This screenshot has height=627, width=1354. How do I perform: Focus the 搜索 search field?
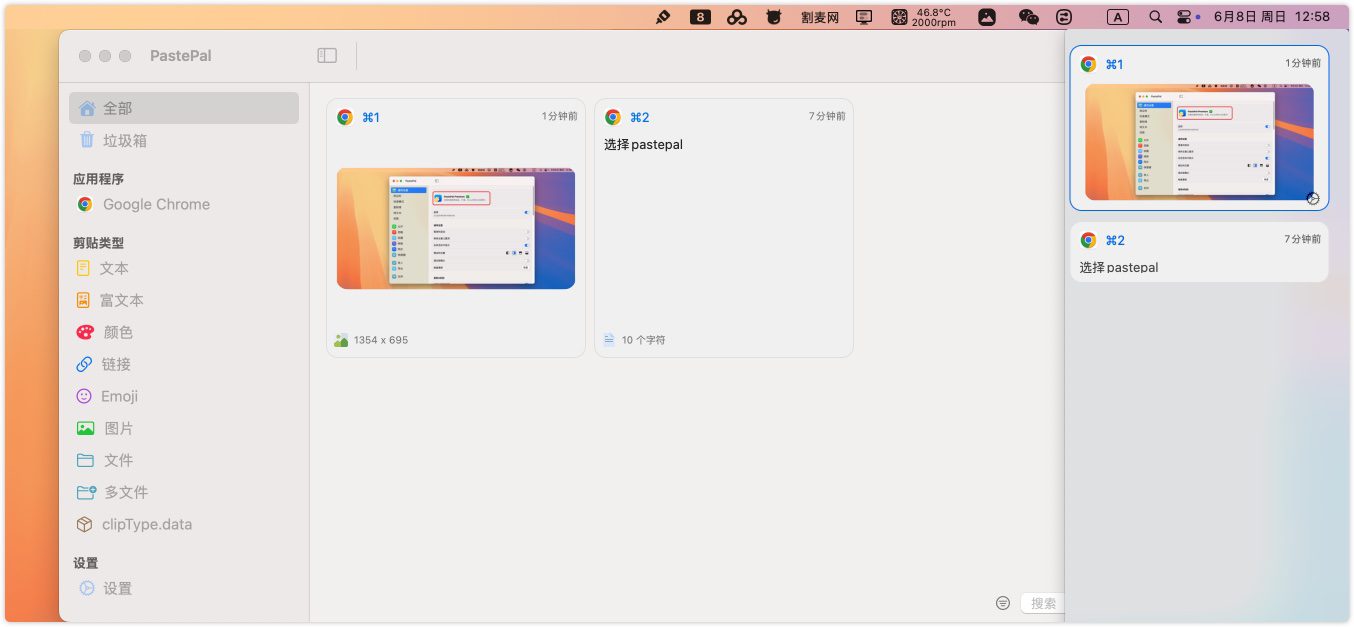click(x=1043, y=603)
